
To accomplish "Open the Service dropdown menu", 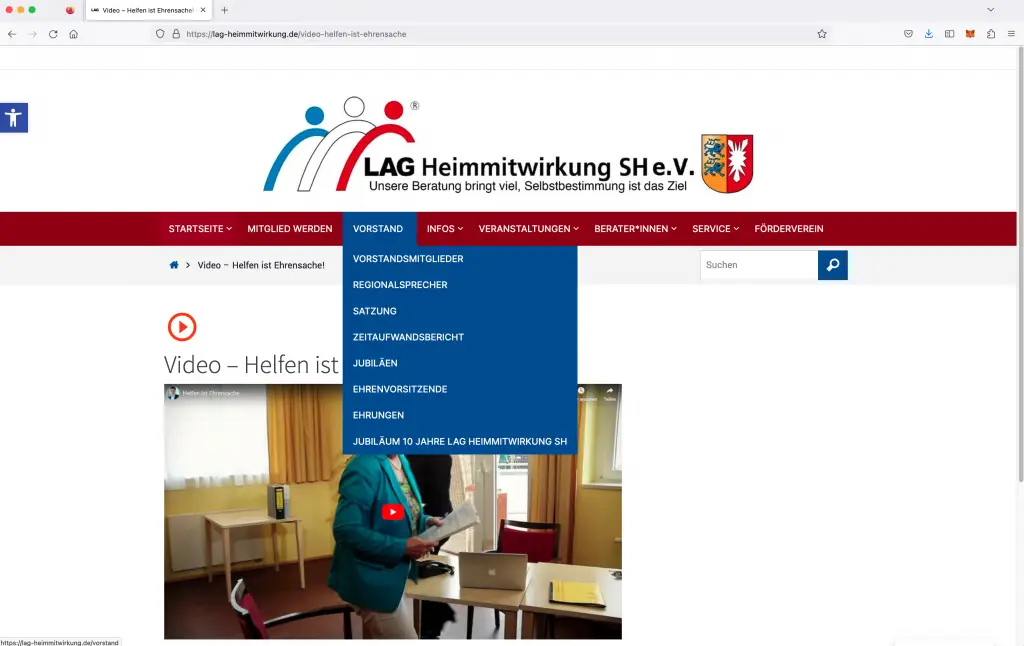I will click(715, 229).
